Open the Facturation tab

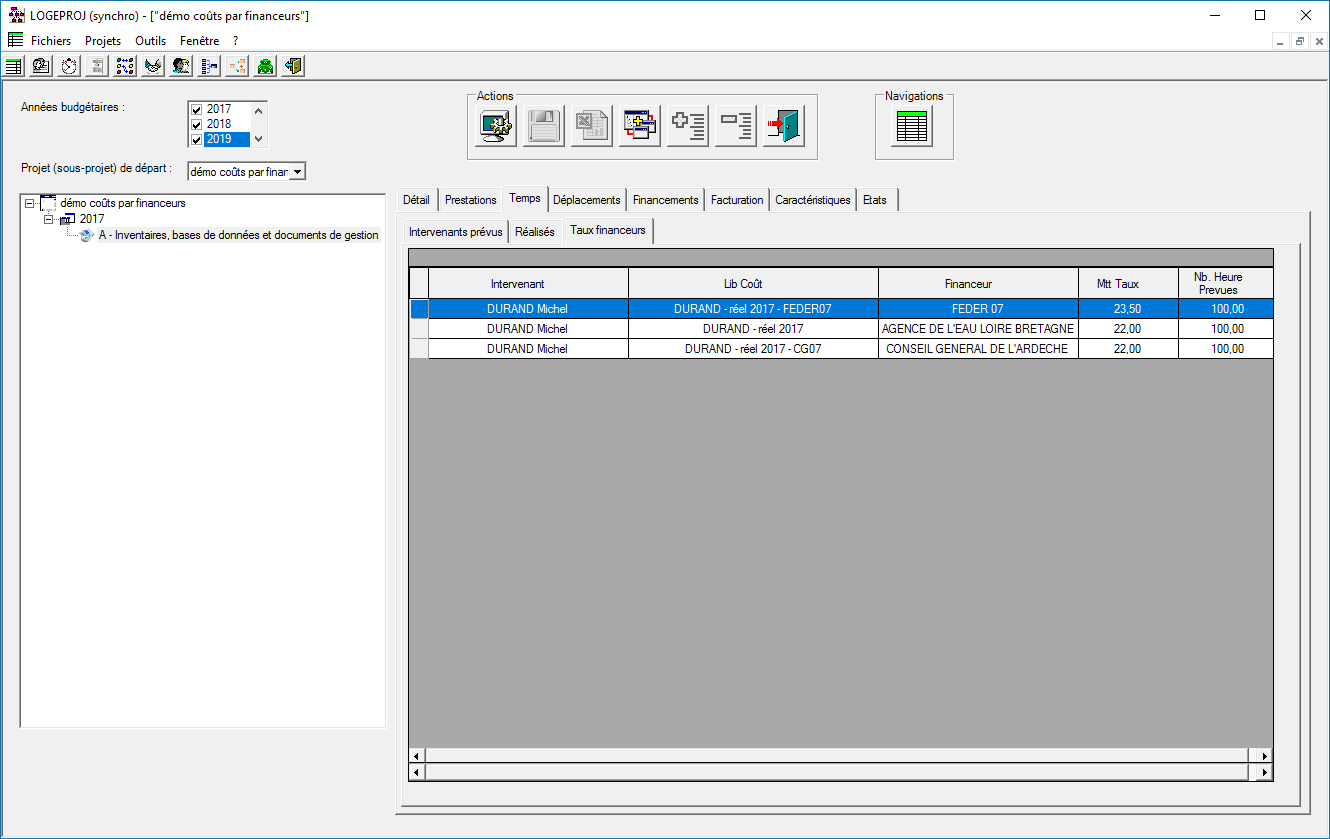737,200
